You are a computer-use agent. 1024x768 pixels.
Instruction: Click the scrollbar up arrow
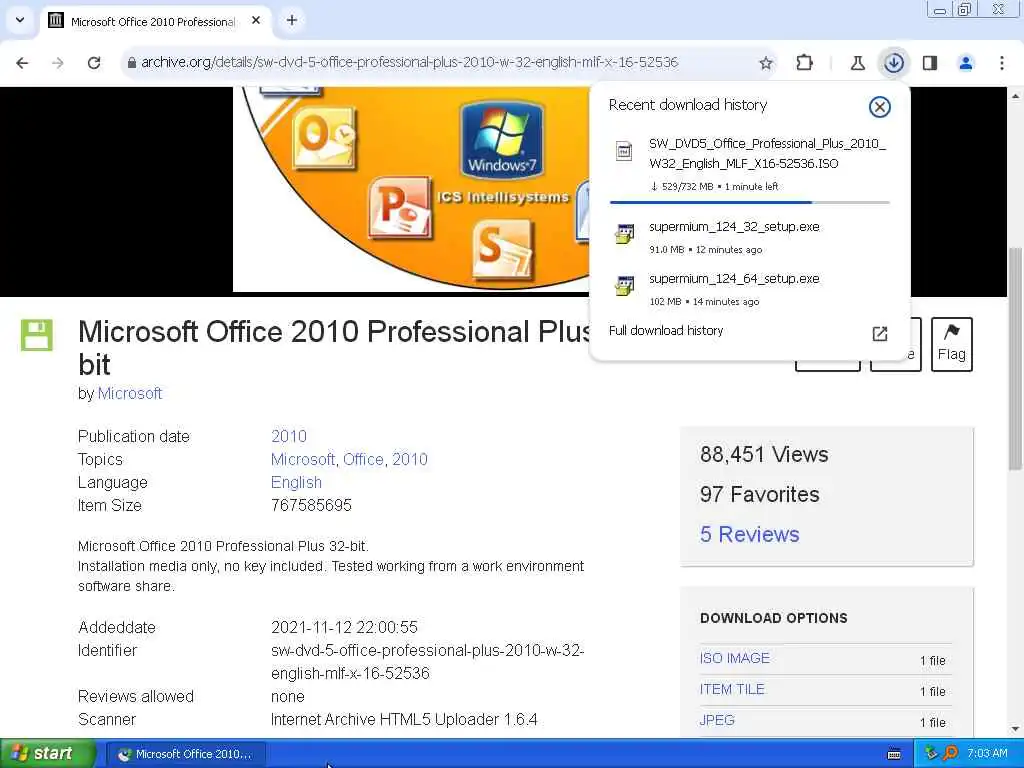click(x=1015, y=96)
